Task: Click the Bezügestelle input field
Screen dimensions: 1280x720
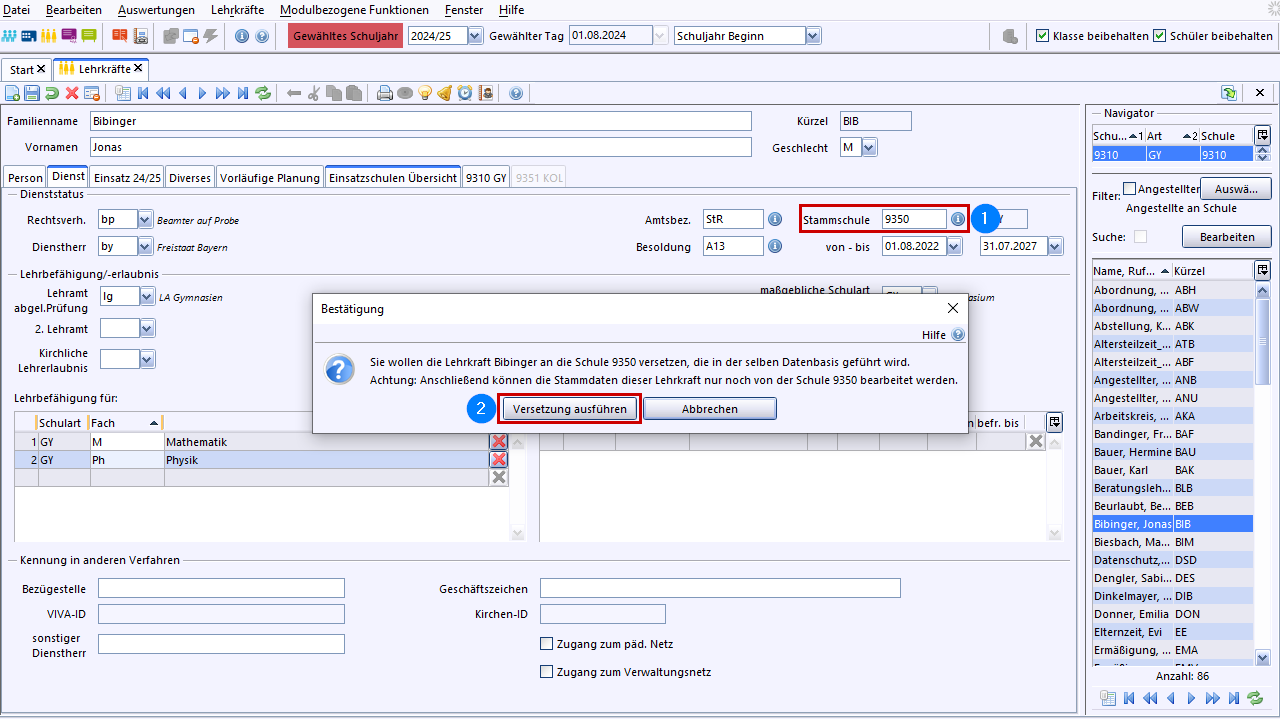Action: [x=221, y=588]
